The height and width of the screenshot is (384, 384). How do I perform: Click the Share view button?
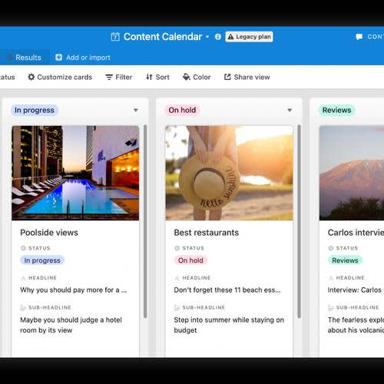[x=247, y=77]
